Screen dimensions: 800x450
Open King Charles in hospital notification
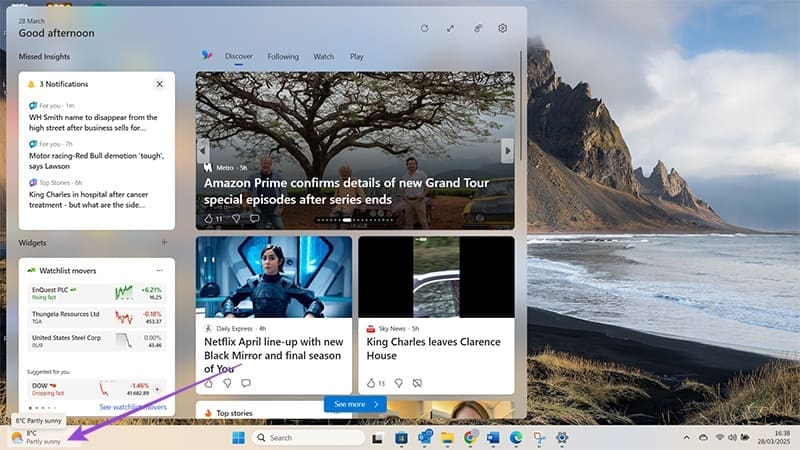pos(88,199)
